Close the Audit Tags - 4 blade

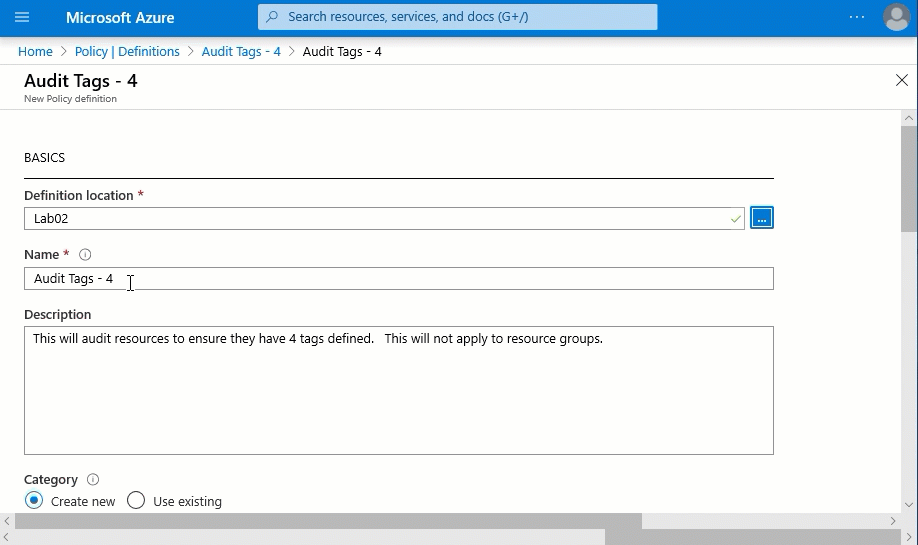901,80
